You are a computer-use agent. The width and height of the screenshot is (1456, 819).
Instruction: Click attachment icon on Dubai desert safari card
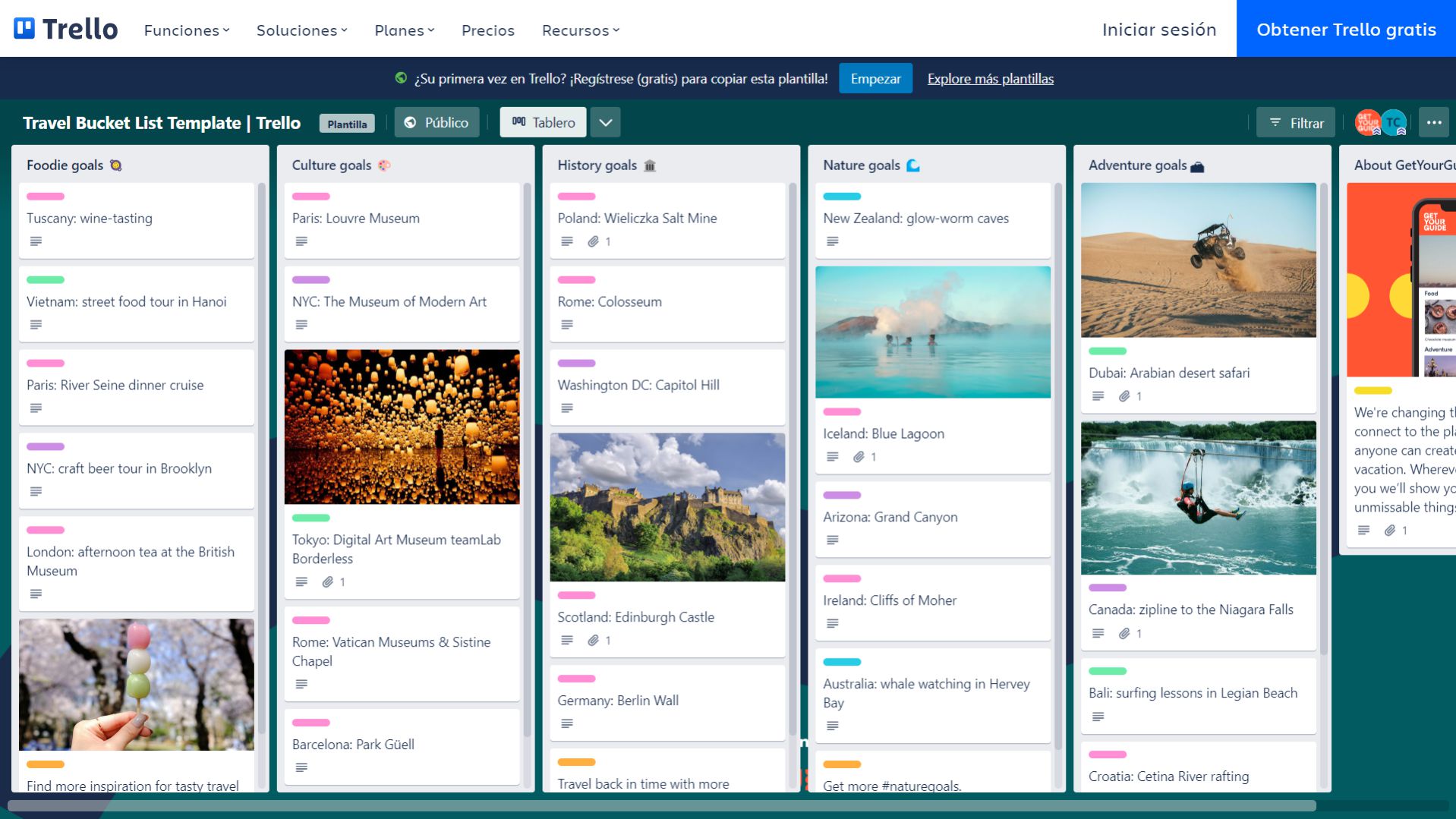point(1124,396)
